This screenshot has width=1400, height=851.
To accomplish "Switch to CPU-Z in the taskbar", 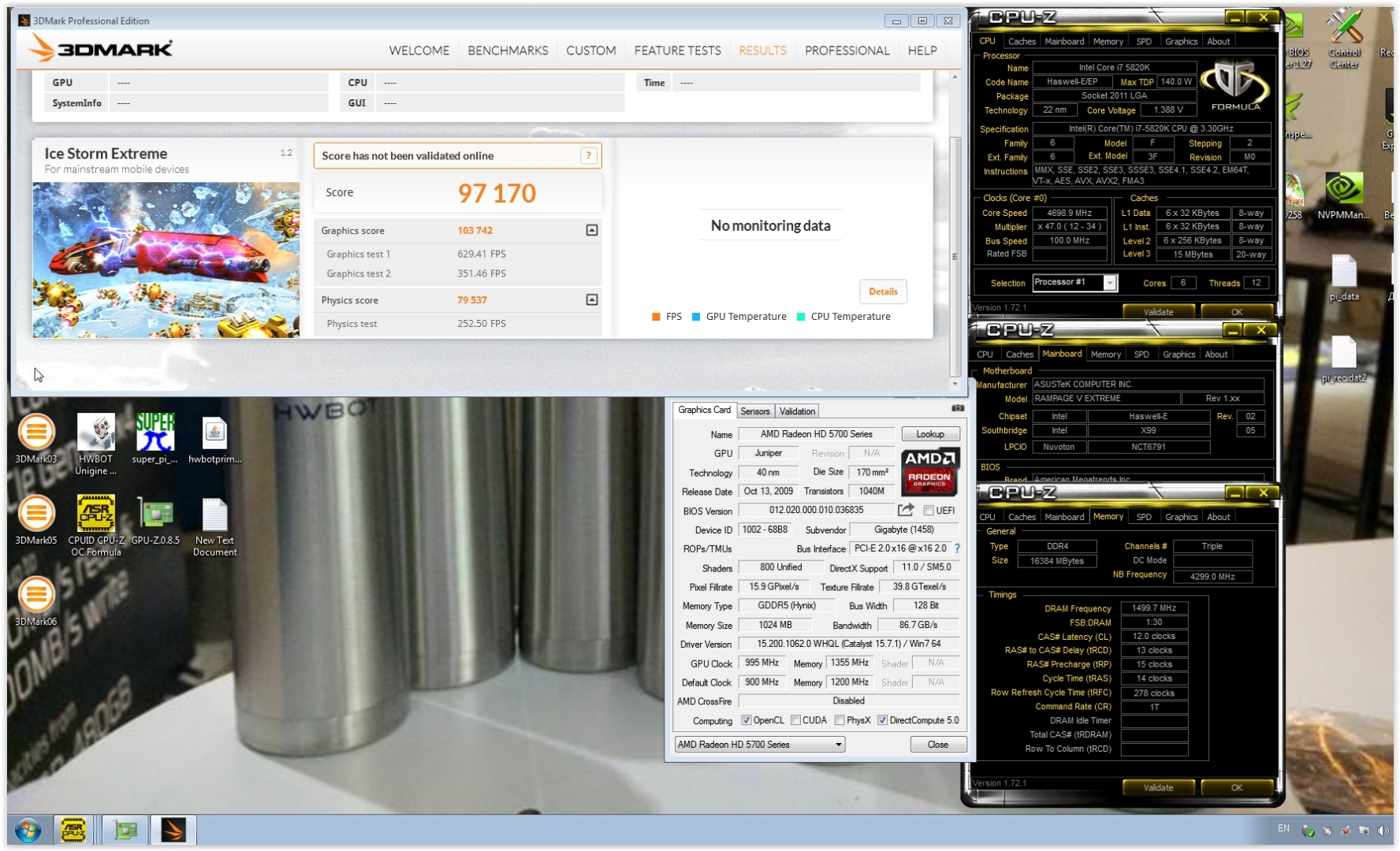I will coord(73,830).
